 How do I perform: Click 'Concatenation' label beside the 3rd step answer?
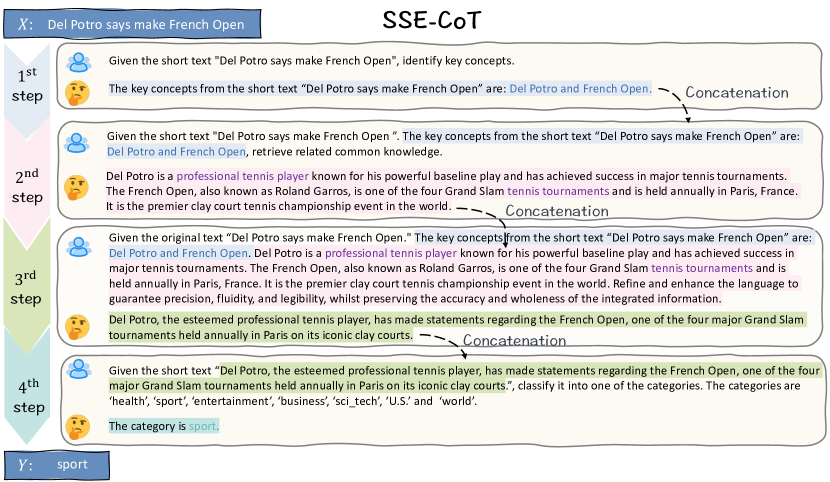515,340
